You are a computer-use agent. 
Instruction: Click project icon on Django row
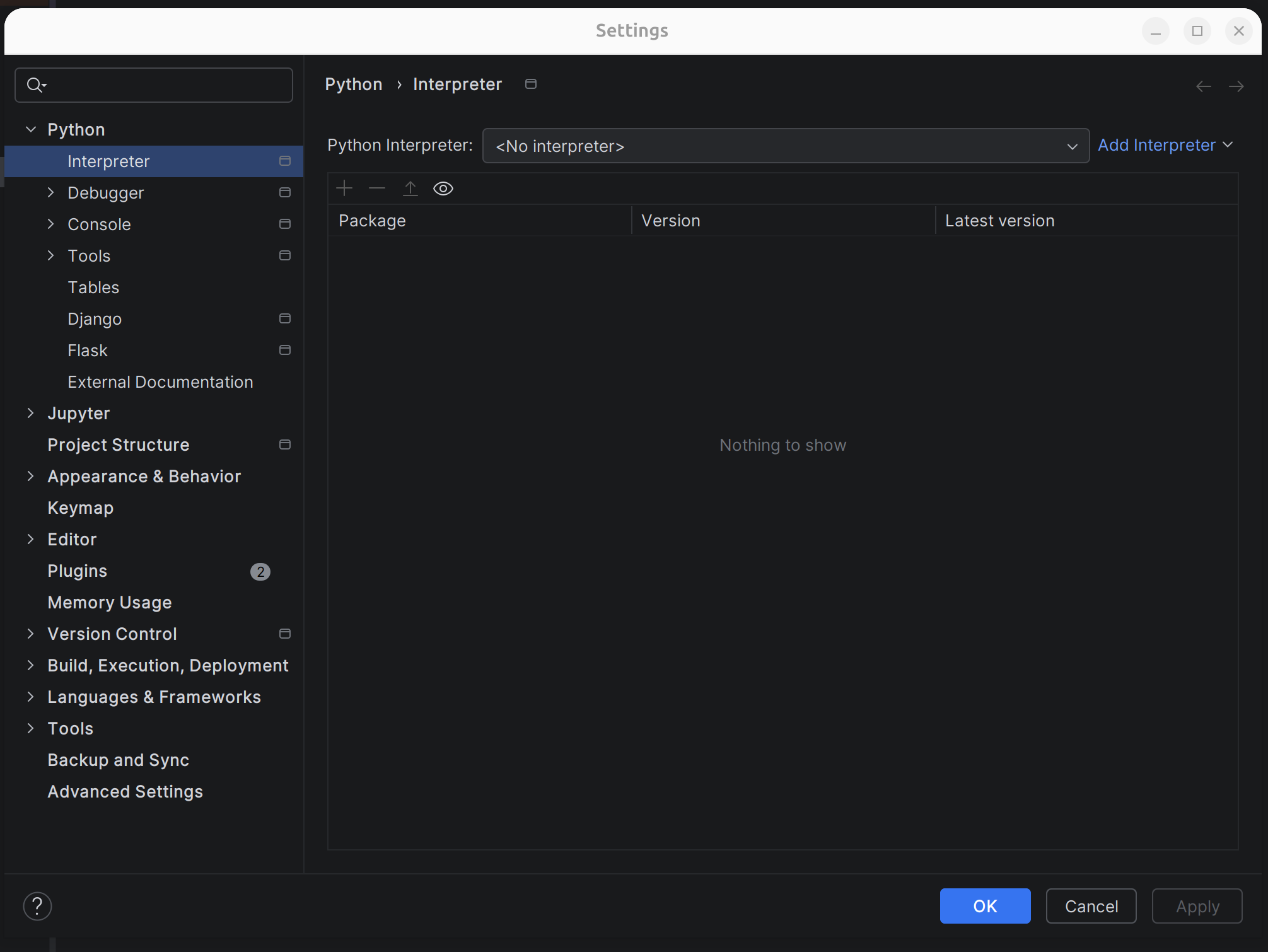point(285,318)
